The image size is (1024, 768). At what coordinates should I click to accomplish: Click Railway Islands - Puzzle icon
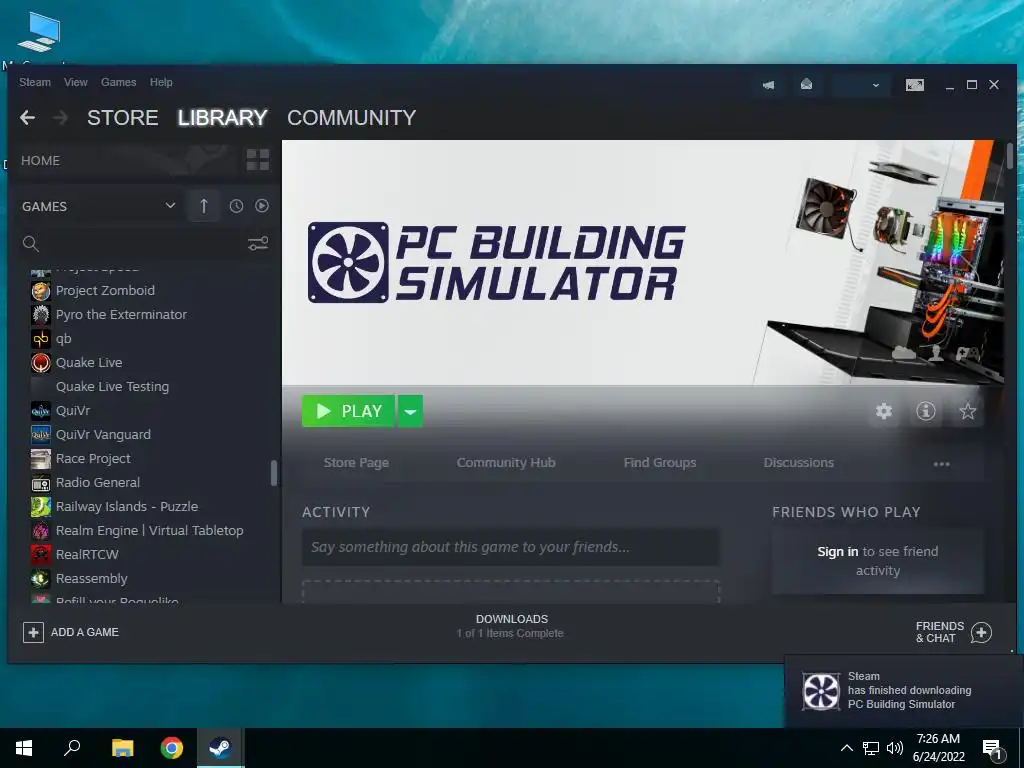tap(40, 506)
